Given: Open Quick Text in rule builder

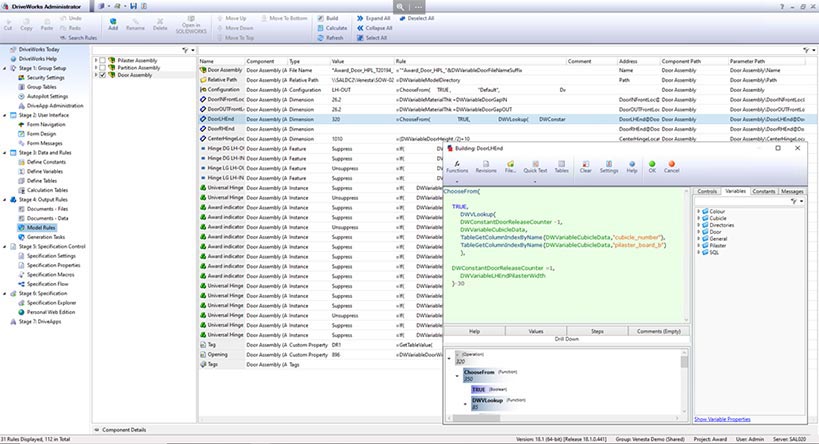Looking at the screenshot, I should click(x=535, y=167).
